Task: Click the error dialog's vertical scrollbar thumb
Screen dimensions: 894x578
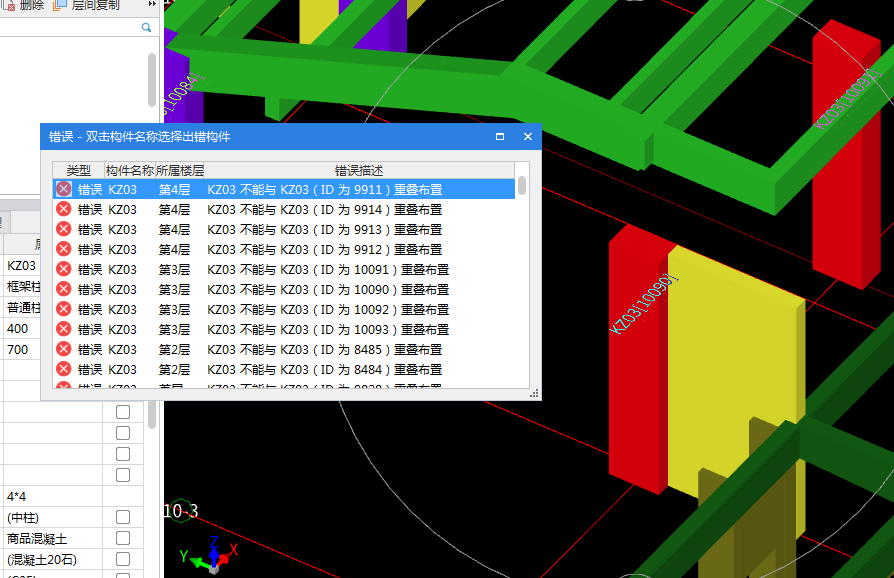Action: [522, 185]
